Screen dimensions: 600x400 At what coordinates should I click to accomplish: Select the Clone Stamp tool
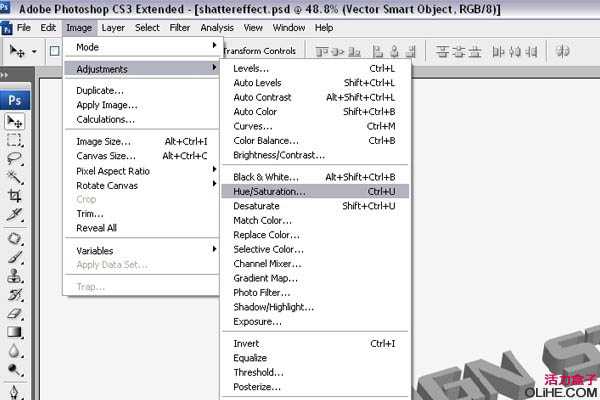point(14,276)
